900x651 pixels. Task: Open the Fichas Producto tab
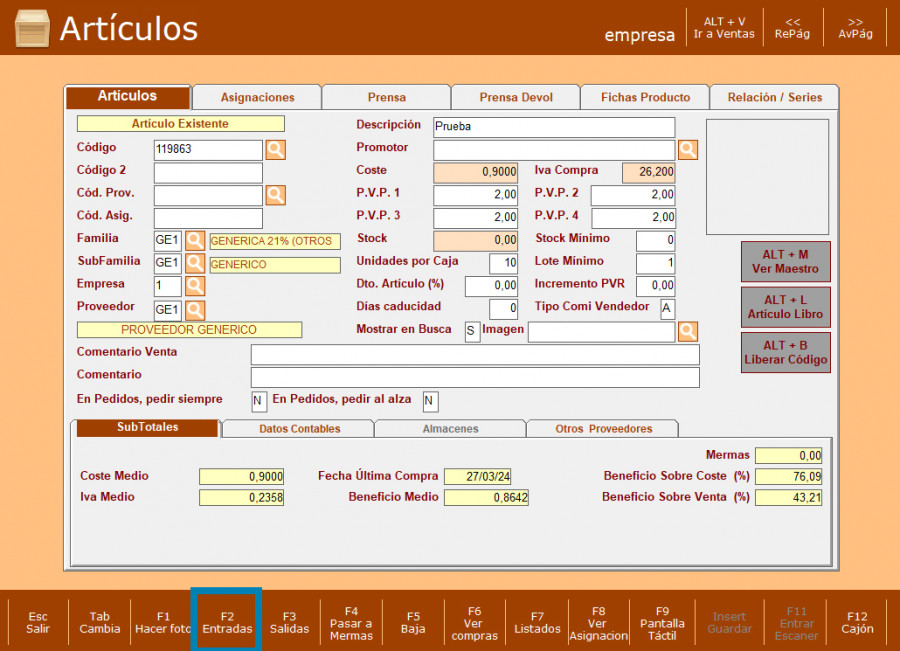pyautogui.click(x=645, y=97)
